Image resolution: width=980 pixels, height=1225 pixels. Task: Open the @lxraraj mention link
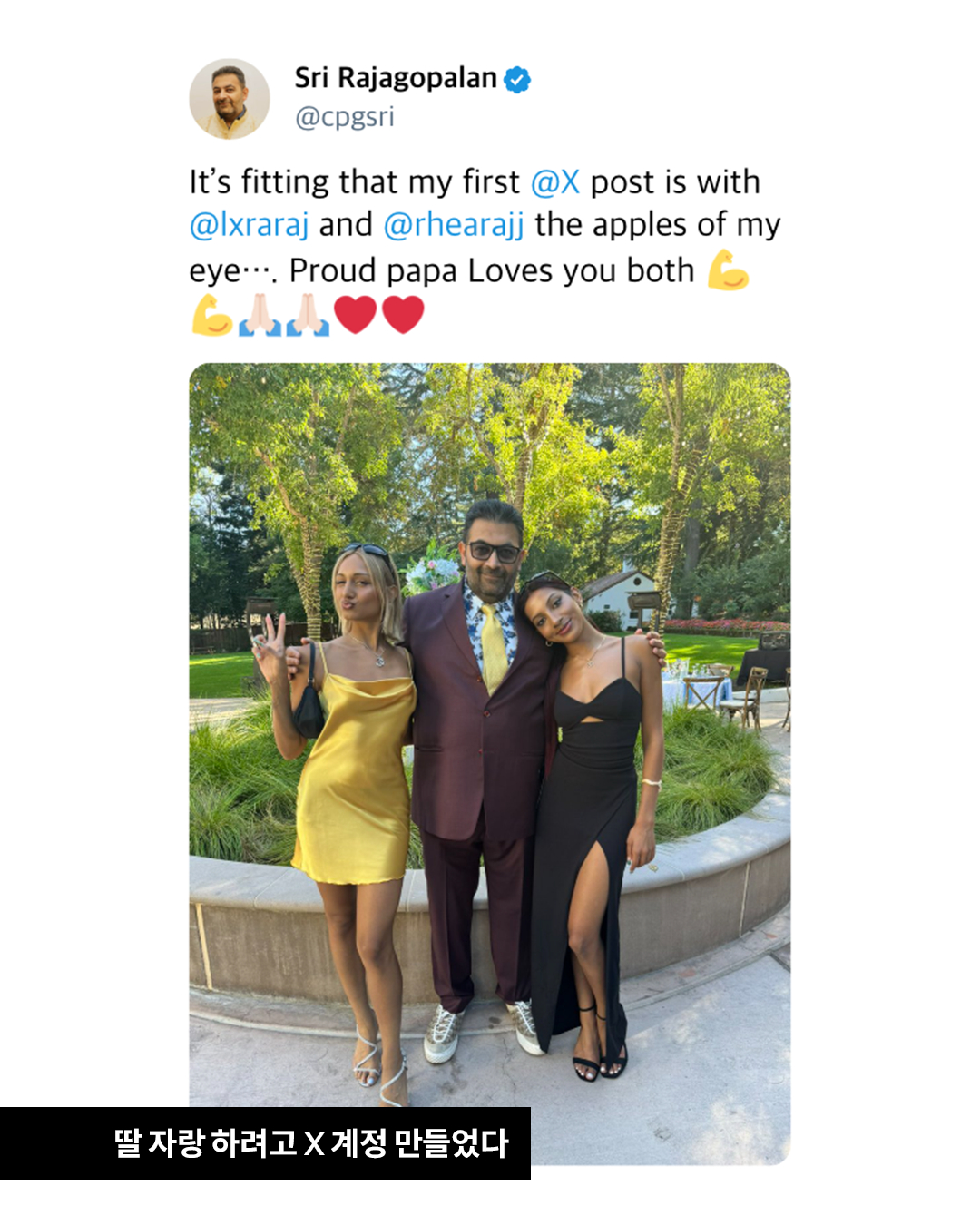point(249,225)
